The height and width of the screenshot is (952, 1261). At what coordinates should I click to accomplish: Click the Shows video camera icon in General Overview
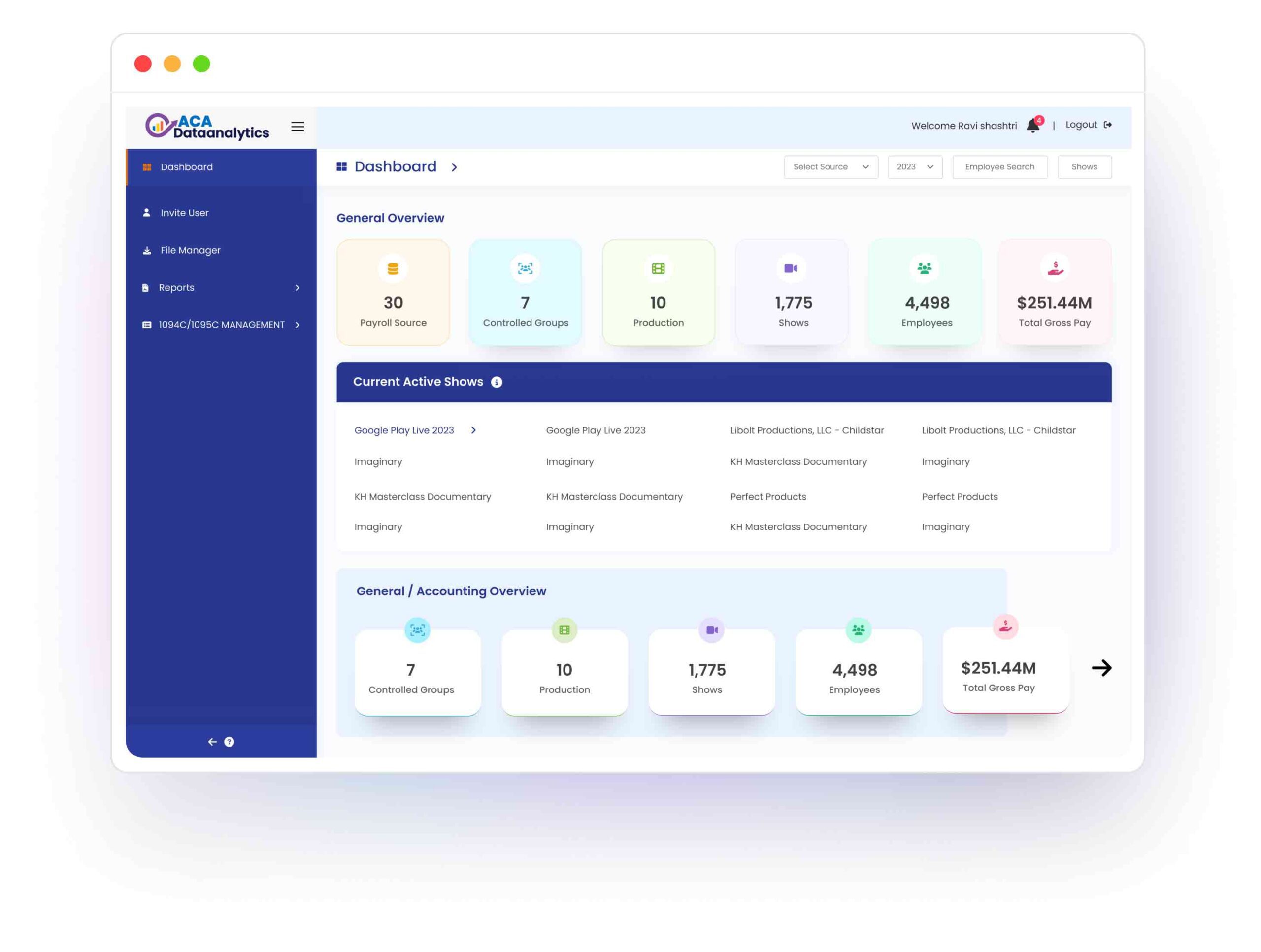pyautogui.click(x=791, y=268)
